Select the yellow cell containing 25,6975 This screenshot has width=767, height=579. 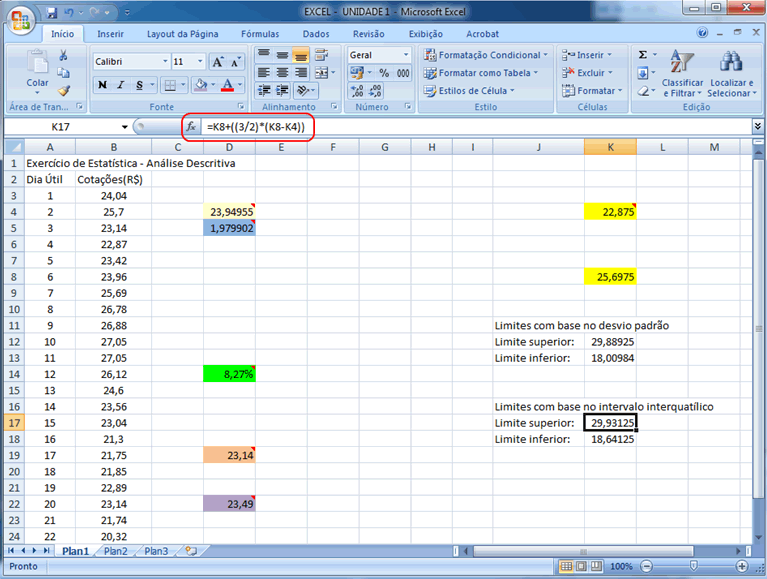coord(611,277)
